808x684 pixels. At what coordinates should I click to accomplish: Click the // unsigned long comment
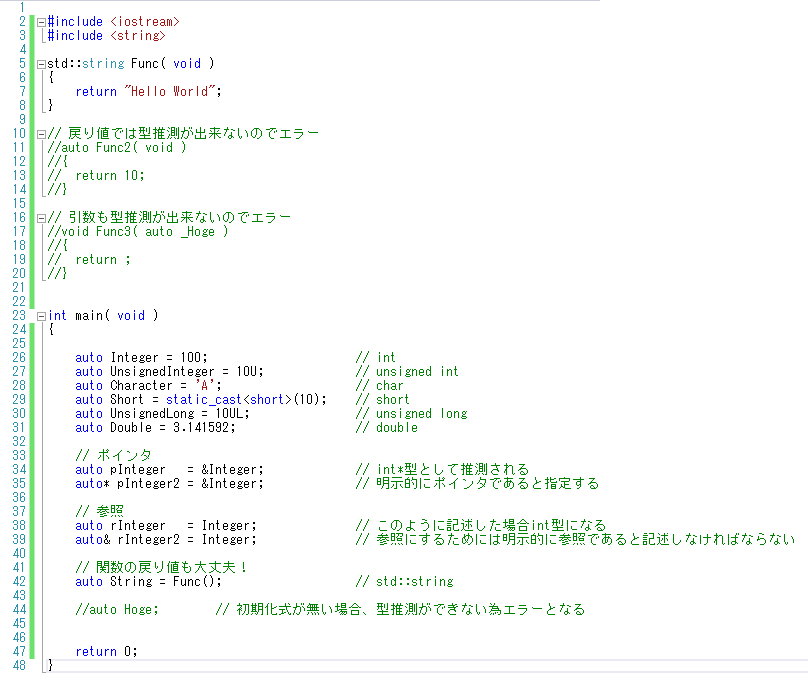(412, 413)
